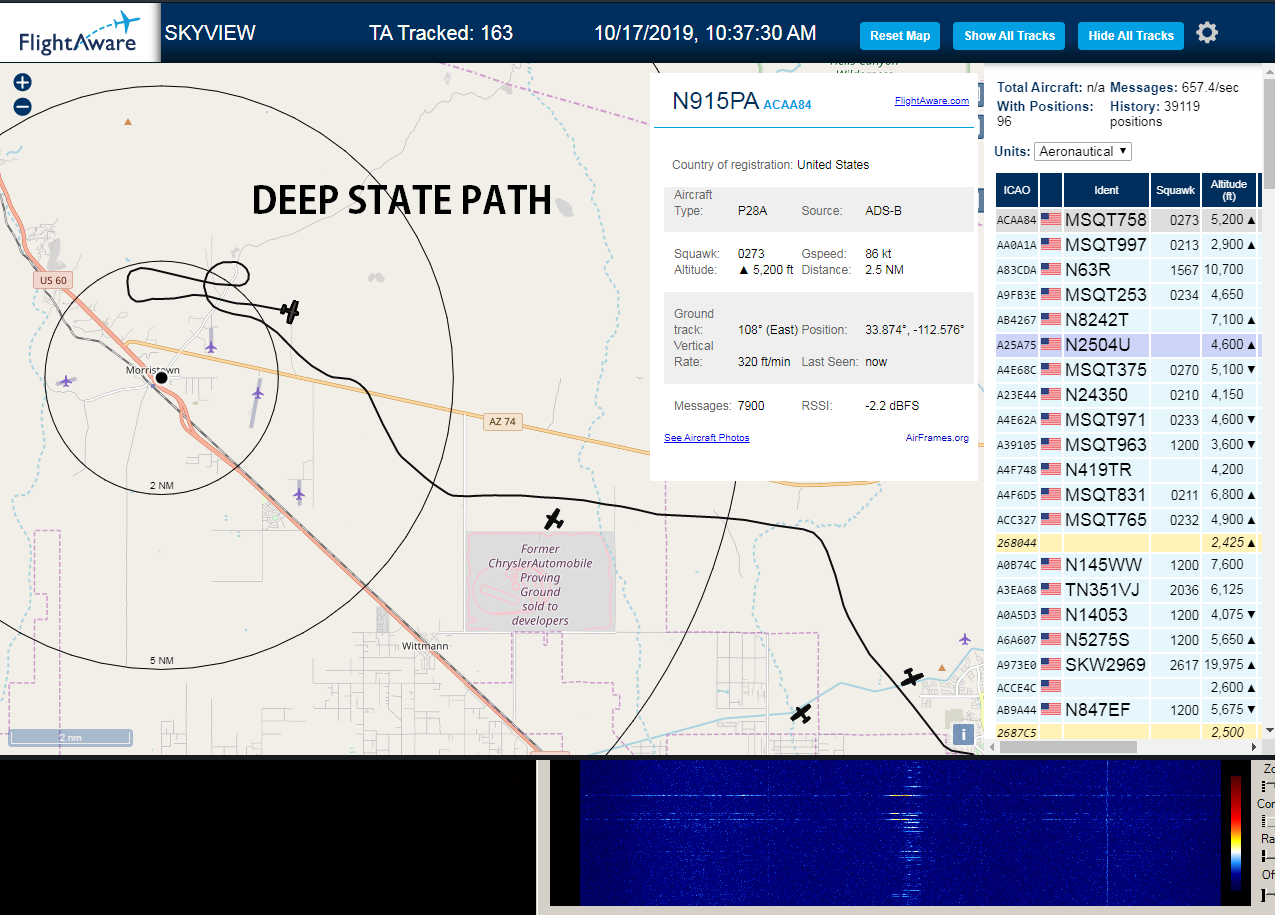
Task: Select purple plane icon south of AZ 74 junction
Action: [299, 493]
